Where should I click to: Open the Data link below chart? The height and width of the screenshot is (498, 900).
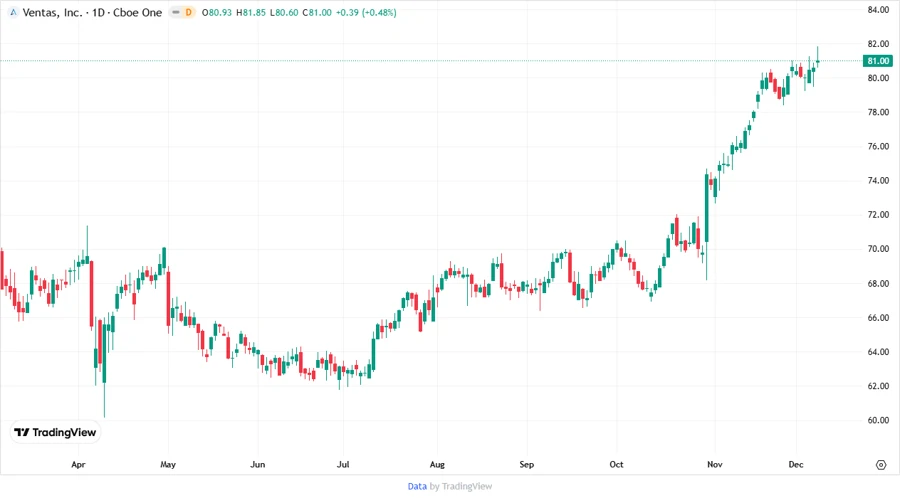(x=417, y=487)
